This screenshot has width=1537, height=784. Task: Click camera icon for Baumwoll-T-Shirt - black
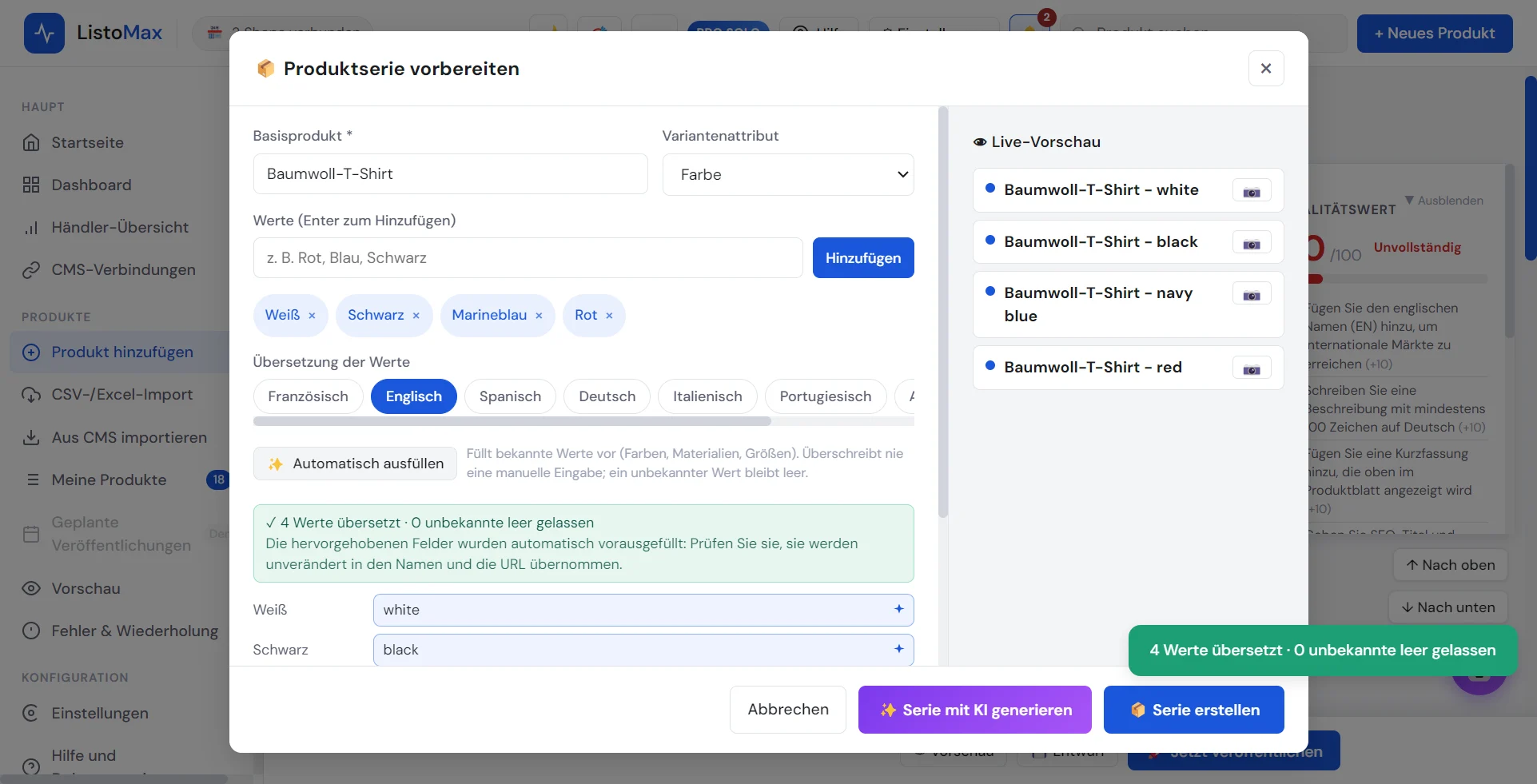pyautogui.click(x=1252, y=244)
